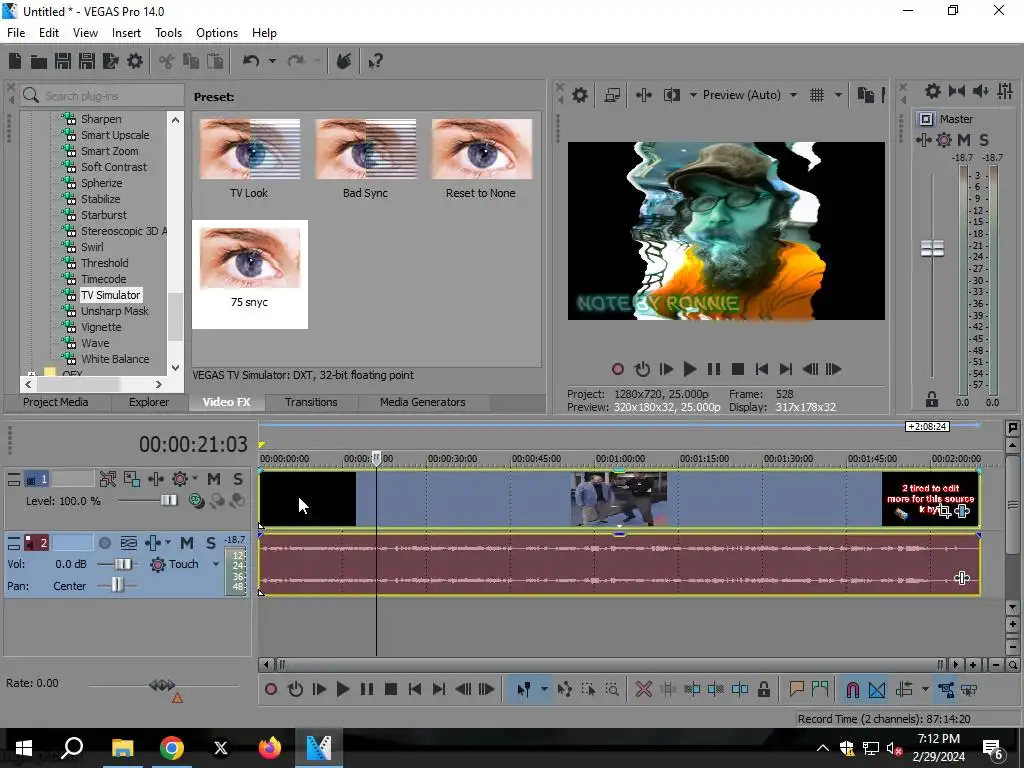The width and height of the screenshot is (1024, 768).
Task: Mute audio track 2 with M button
Action: (x=187, y=543)
